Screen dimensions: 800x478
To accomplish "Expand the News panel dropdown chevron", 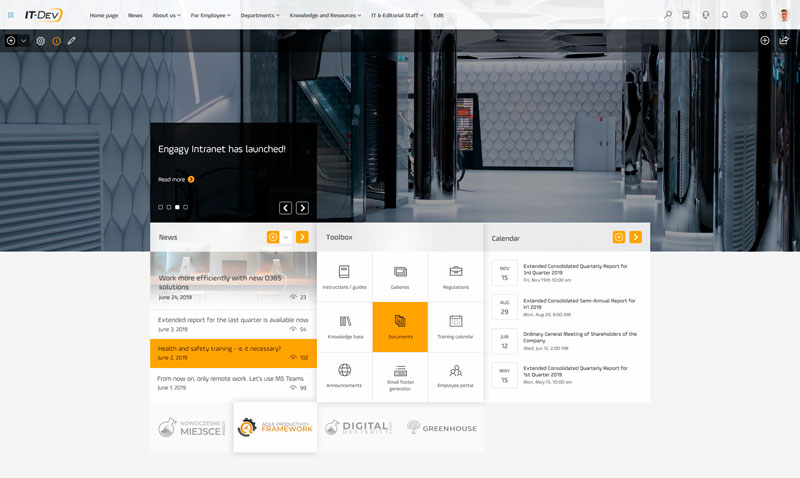I will point(286,237).
